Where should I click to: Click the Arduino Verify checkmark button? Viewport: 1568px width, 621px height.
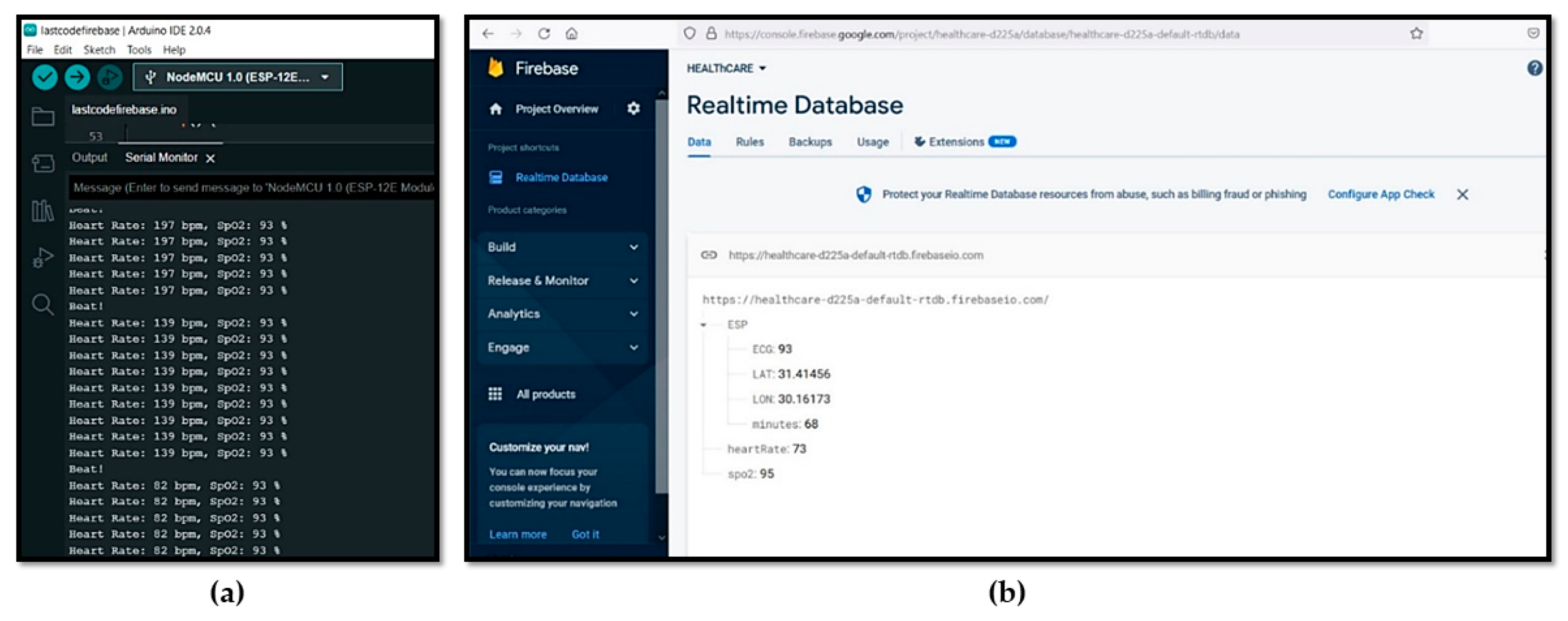click(44, 77)
